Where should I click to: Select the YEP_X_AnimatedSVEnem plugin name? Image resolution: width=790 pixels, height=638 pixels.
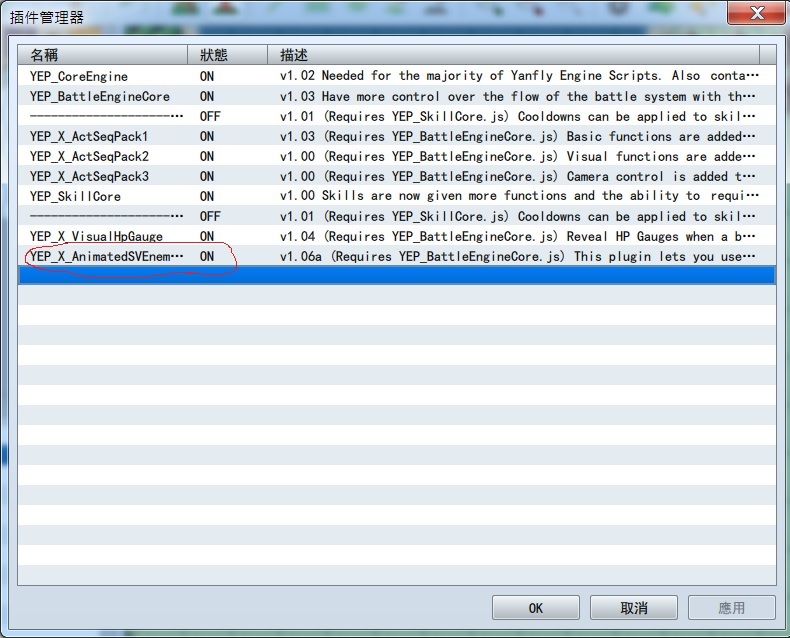tap(106, 257)
